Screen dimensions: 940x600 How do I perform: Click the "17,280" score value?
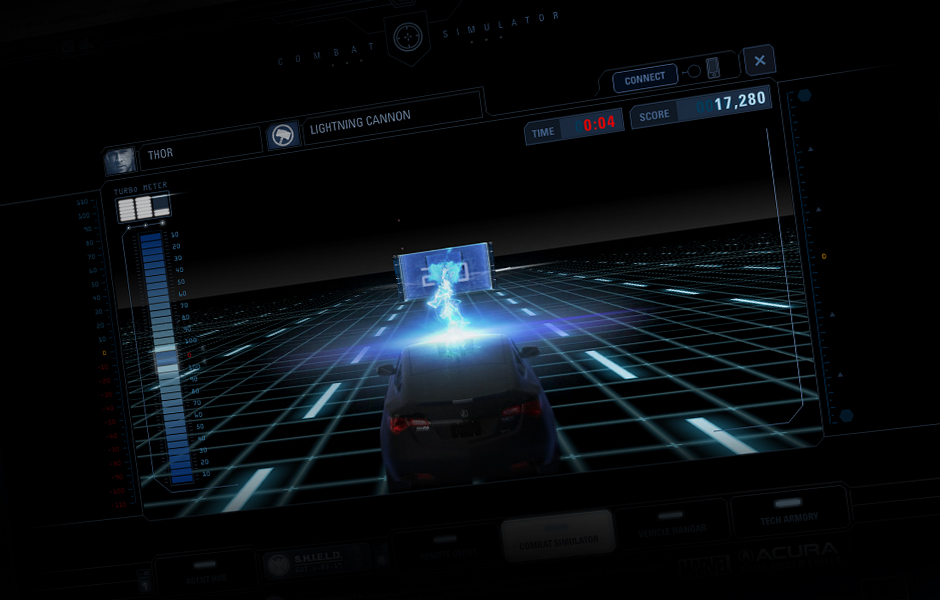(x=740, y=101)
